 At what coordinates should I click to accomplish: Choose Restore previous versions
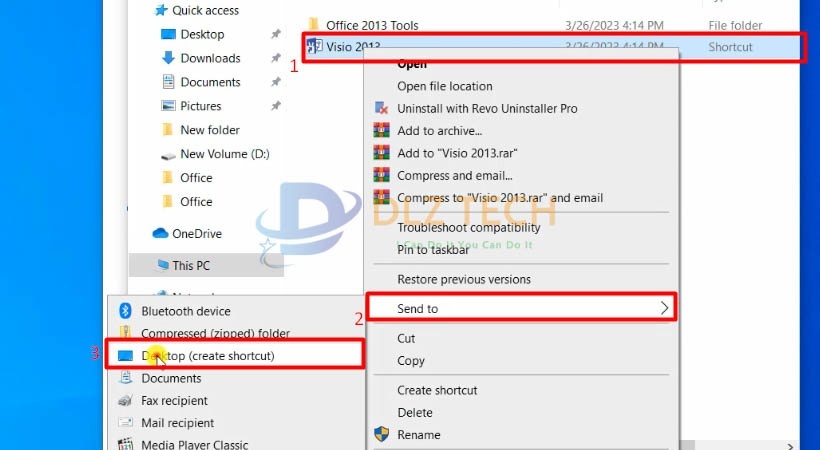tap(464, 279)
